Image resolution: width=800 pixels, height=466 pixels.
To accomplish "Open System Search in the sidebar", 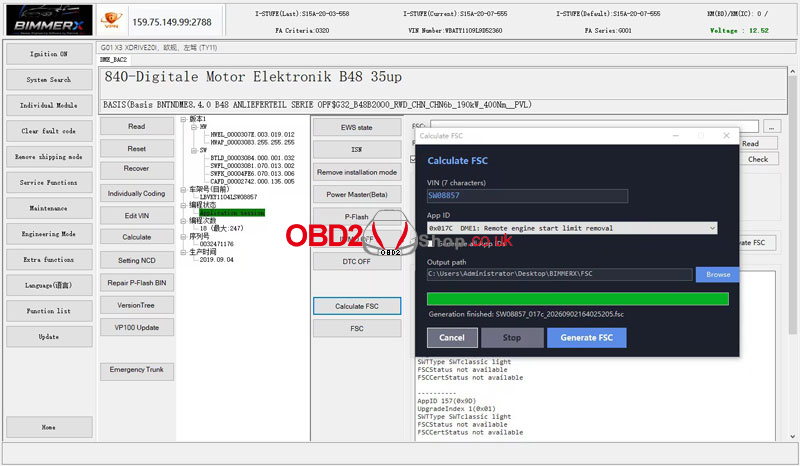I will click(49, 80).
